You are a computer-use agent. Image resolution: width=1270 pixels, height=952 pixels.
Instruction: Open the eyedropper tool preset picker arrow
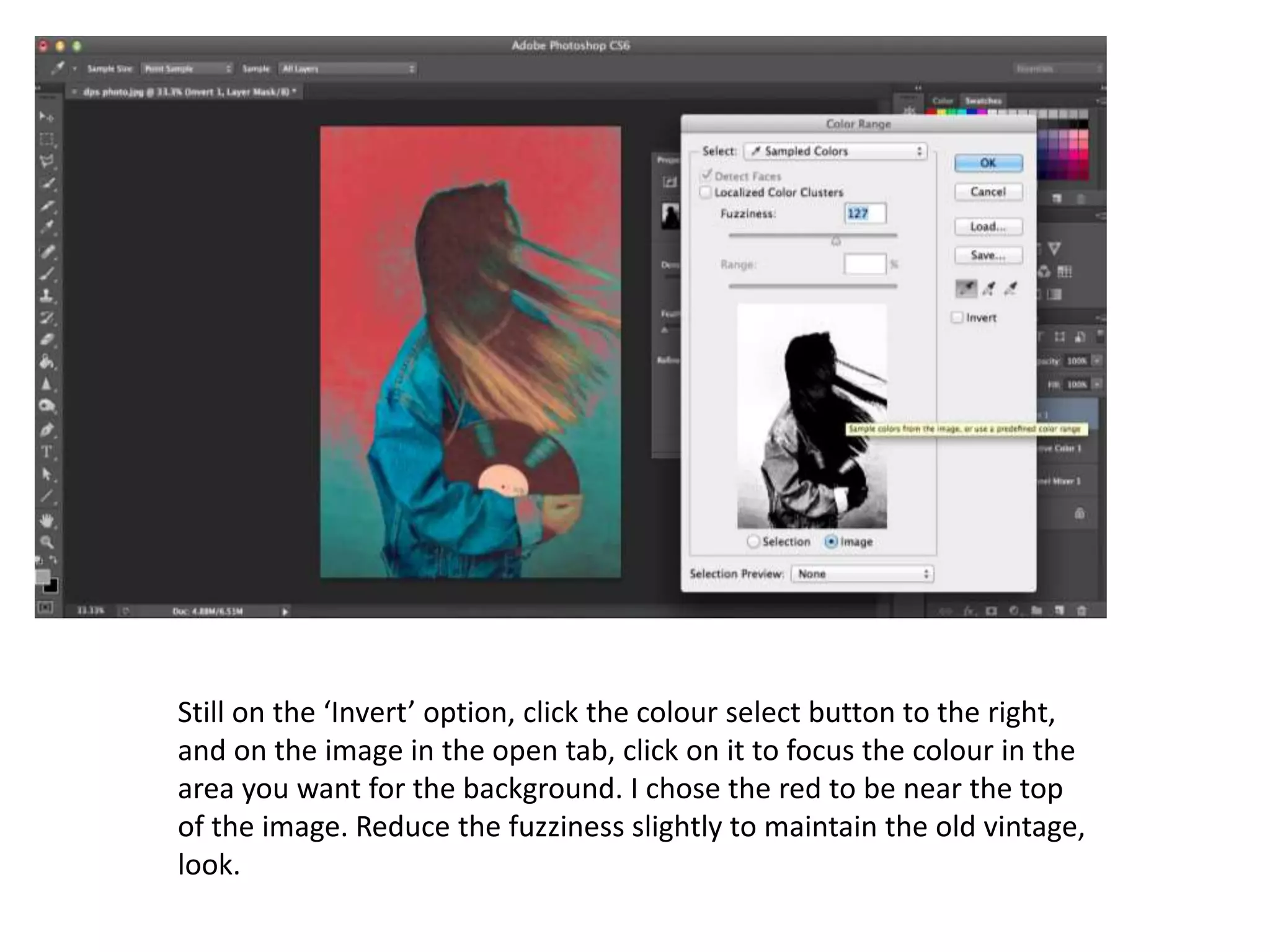point(75,69)
